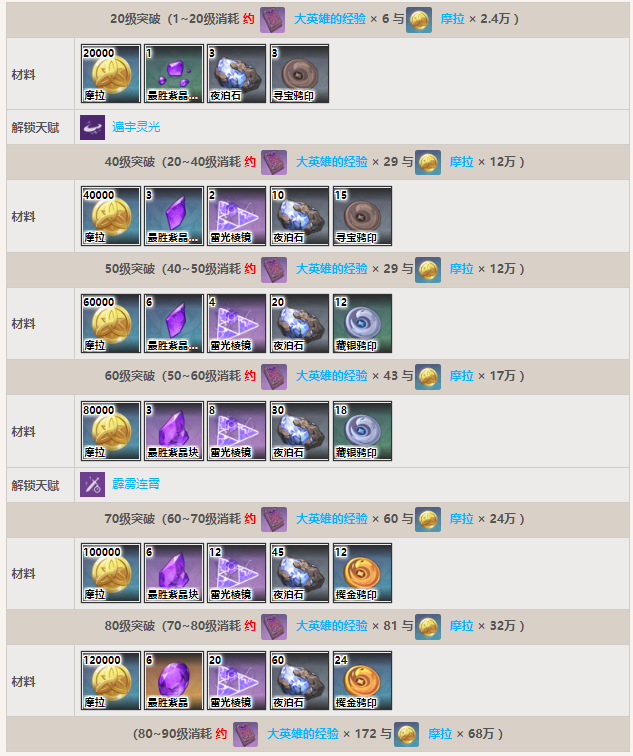Image resolution: width=633 pixels, height=756 pixels.
Task: Open the 霹雳连霄 talent link
Action: (136, 484)
